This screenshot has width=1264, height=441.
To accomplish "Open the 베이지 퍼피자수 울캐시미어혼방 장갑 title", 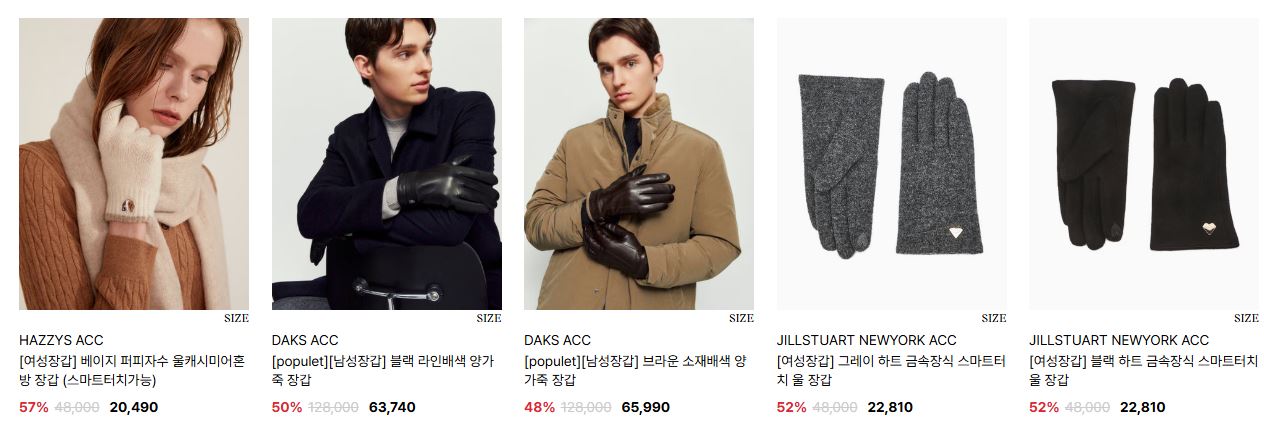I will tap(132, 370).
